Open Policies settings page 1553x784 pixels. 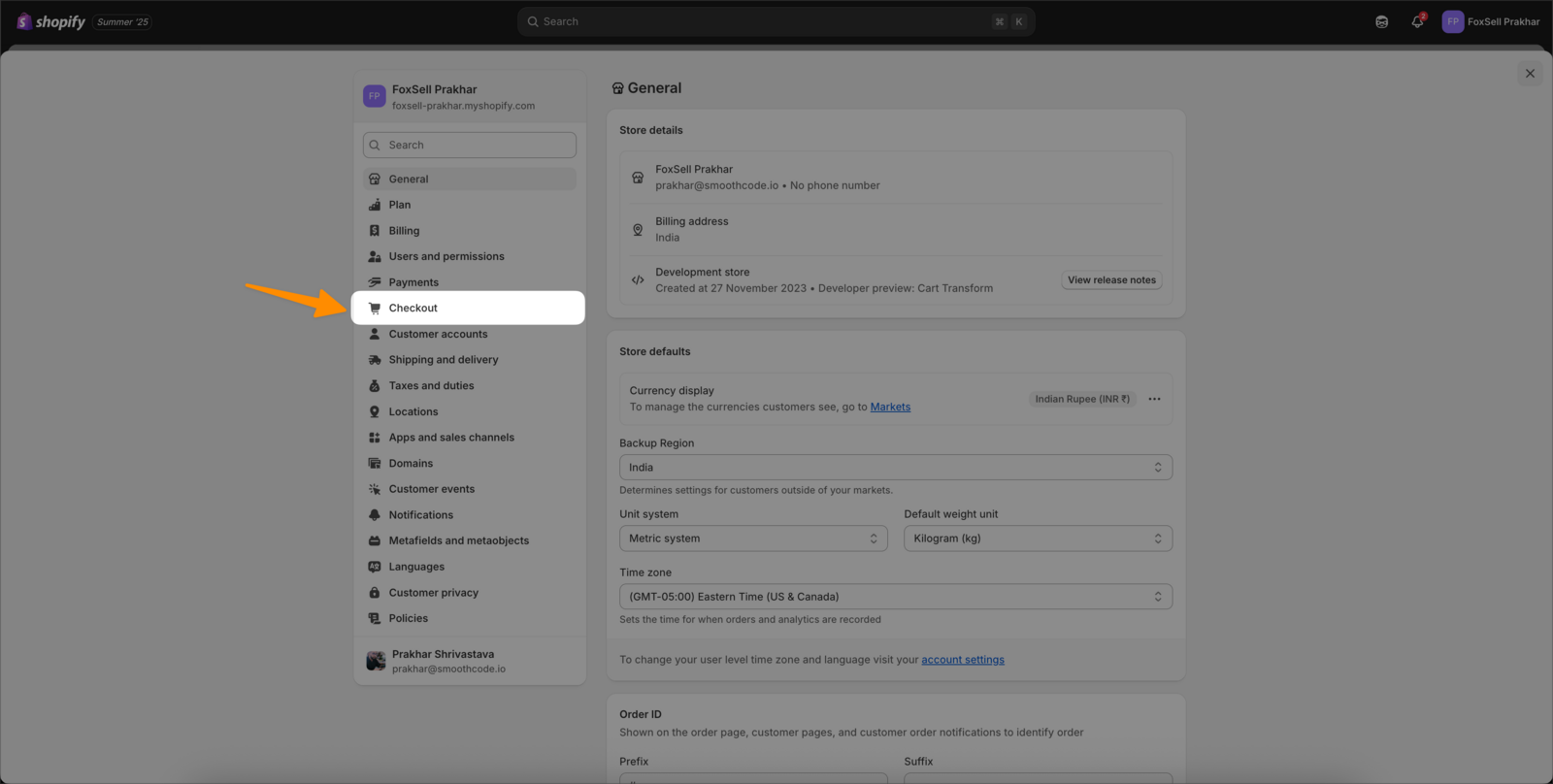(x=470, y=618)
